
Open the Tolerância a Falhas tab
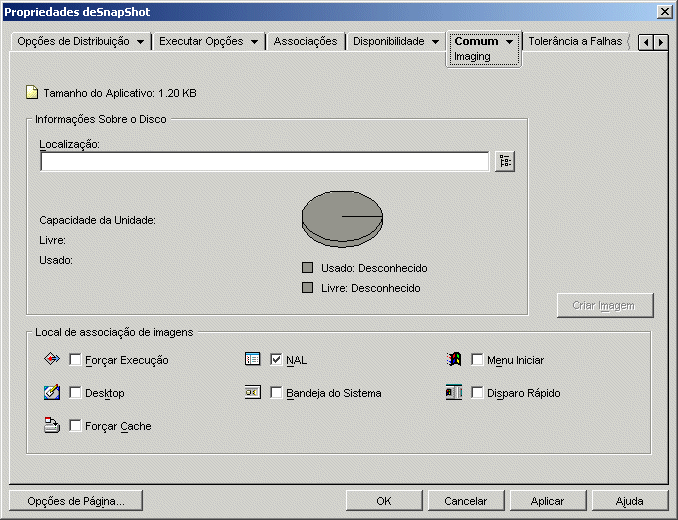[x=575, y=41]
